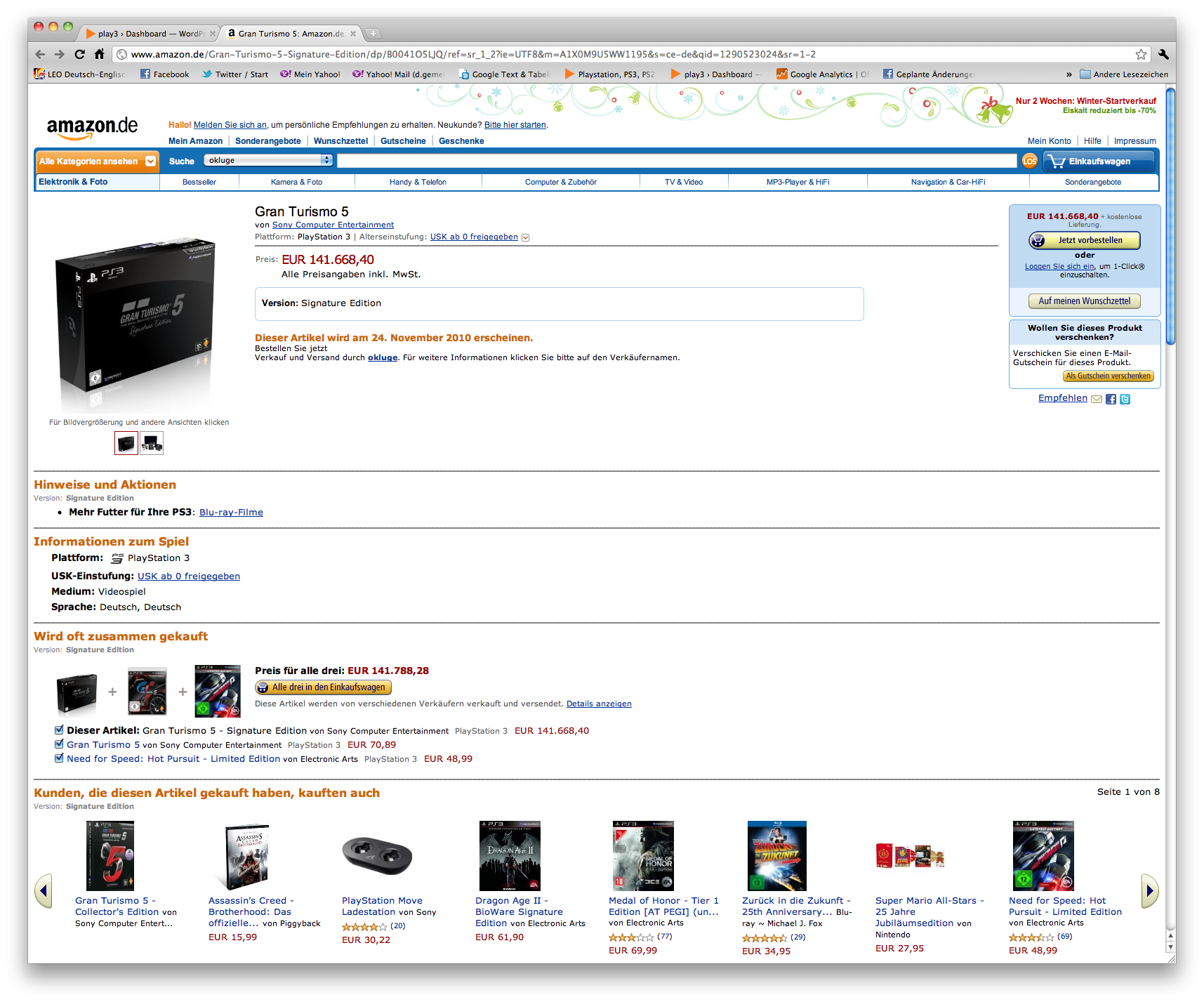Go forward with browser forward arrow
This screenshot has width=1204, height=1002.
click(x=60, y=54)
